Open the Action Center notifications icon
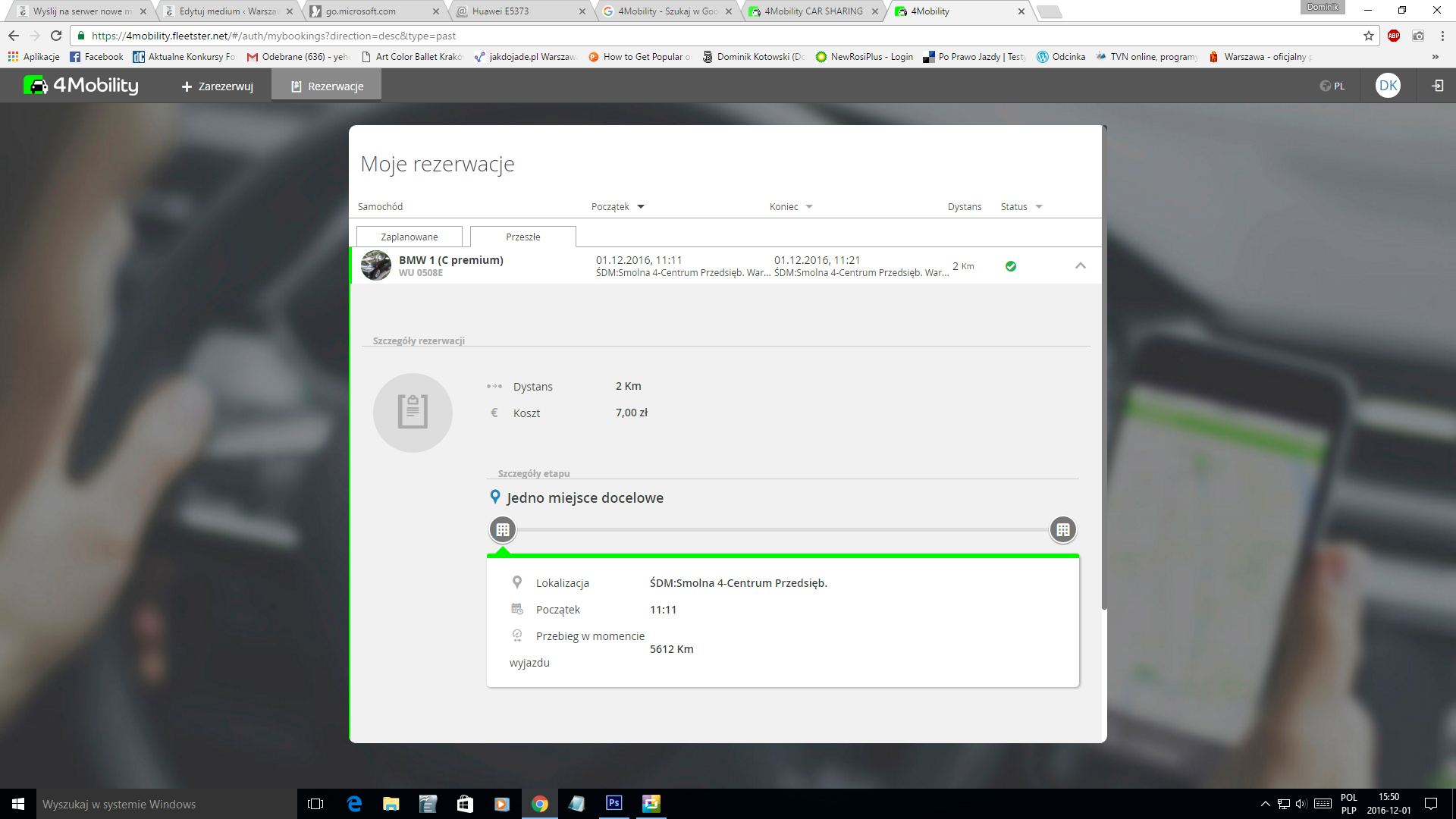This screenshot has width=1456, height=819. click(x=1431, y=804)
